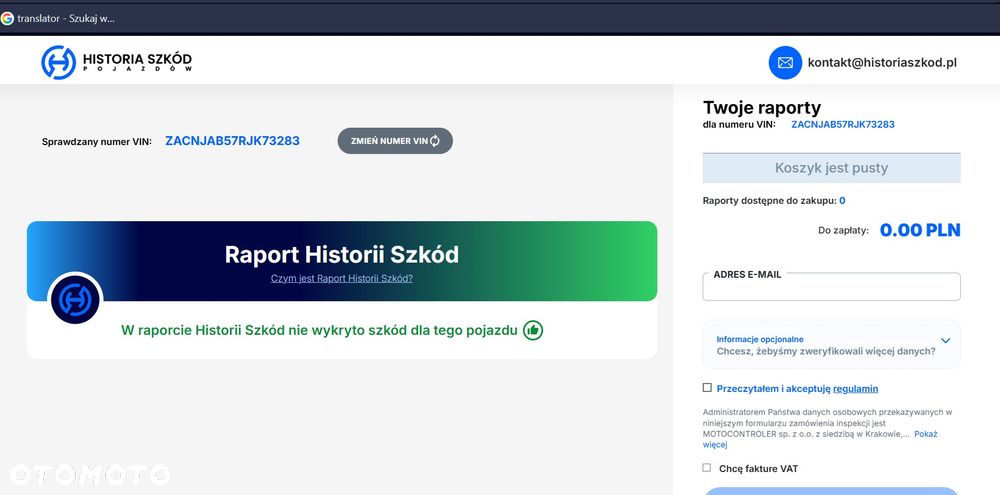The width and height of the screenshot is (1000, 495).
Task: Click the 'Twoje raporty' heading
Action: pyautogui.click(x=762, y=107)
